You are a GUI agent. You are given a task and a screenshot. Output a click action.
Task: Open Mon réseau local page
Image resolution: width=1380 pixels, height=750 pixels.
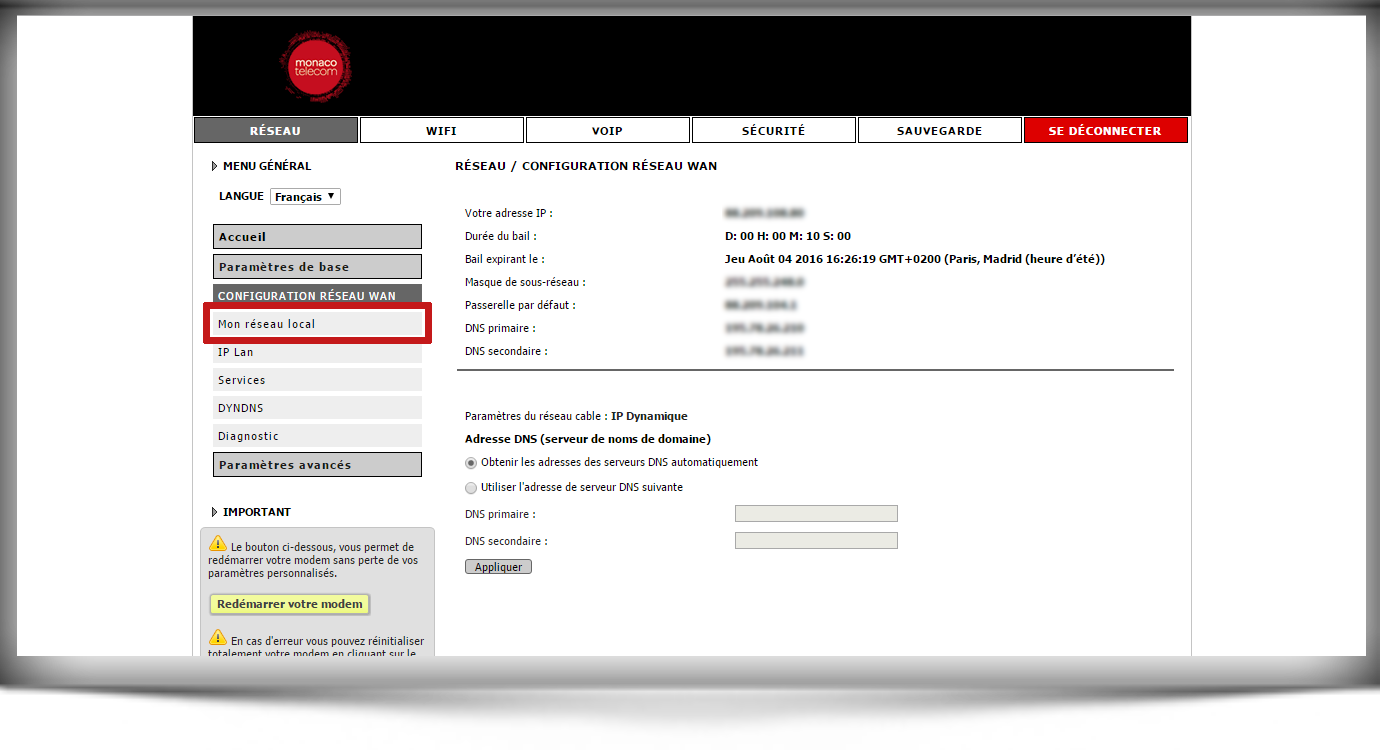pyautogui.click(x=317, y=324)
